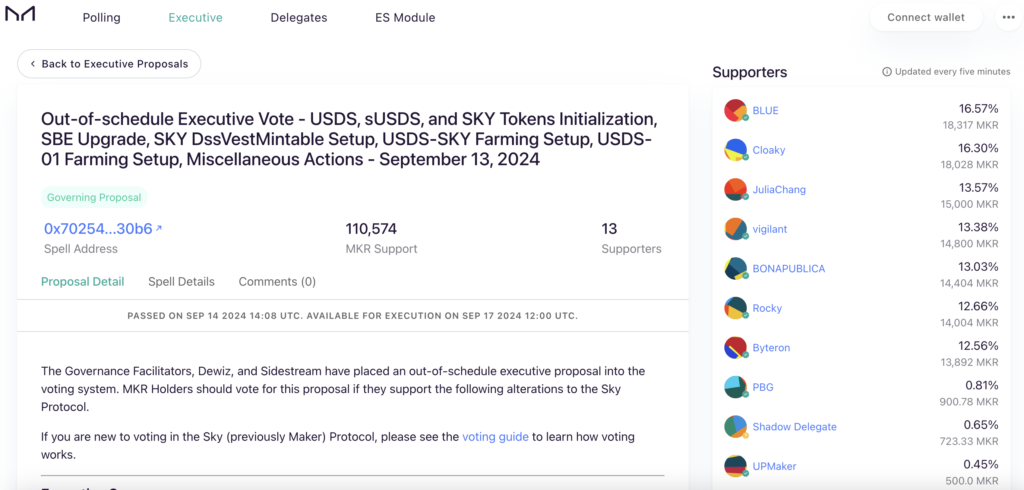Click the external link arrow beside spell address
The height and width of the screenshot is (490, 1024).
click(159, 228)
